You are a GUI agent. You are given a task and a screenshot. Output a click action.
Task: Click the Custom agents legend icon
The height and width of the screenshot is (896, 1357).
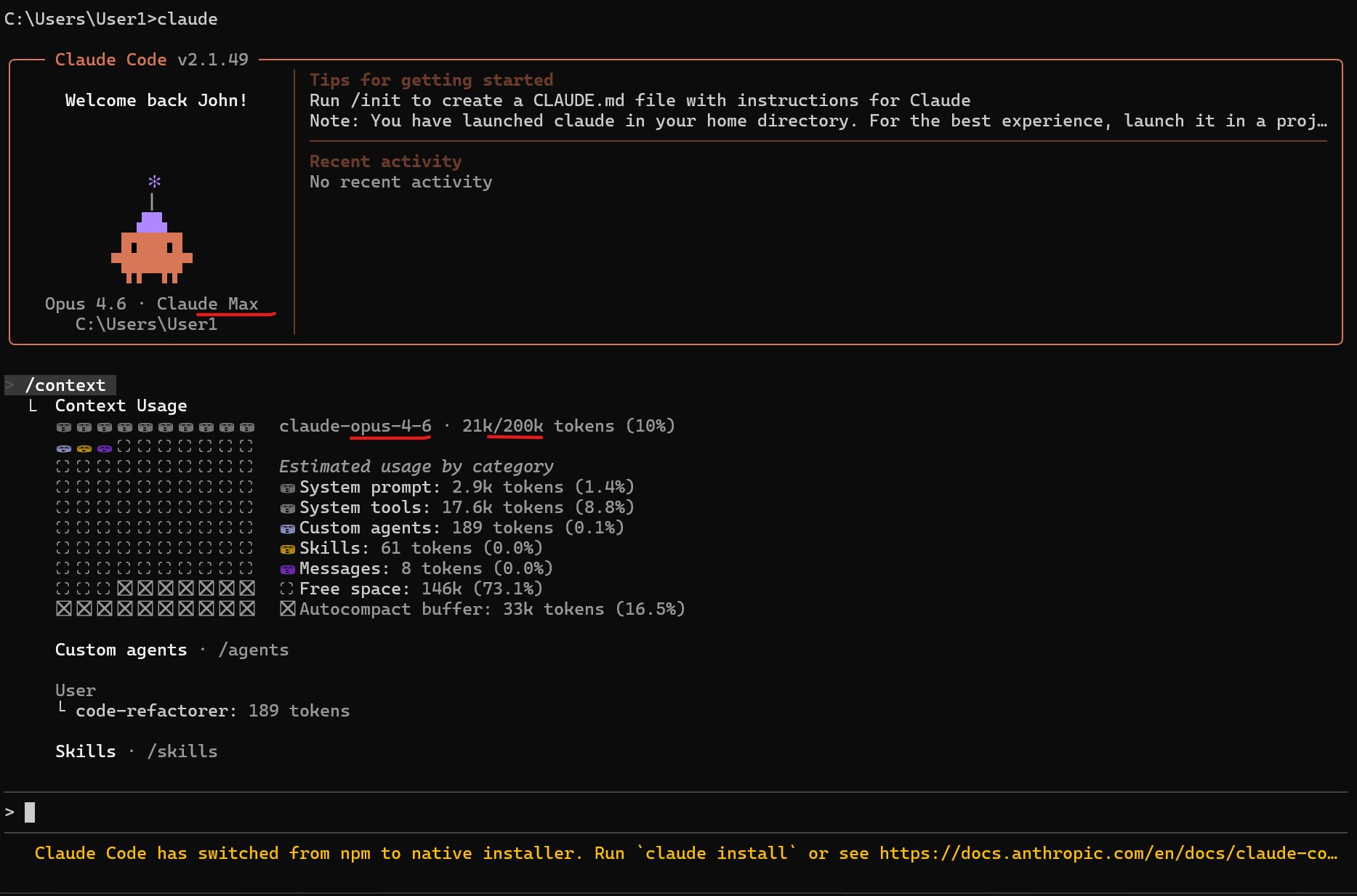pos(288,528)
